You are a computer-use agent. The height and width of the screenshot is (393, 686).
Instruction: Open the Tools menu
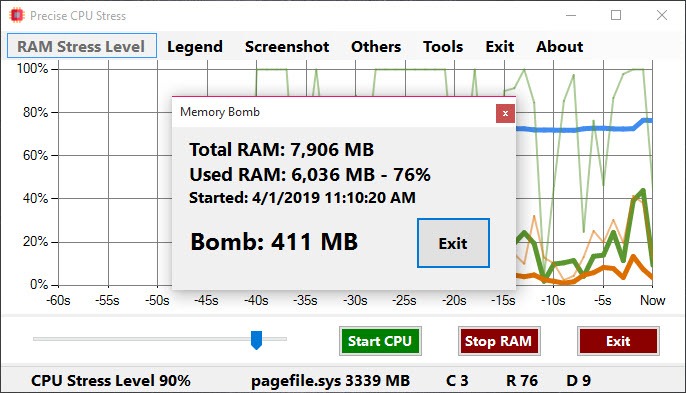coord(443,46)
